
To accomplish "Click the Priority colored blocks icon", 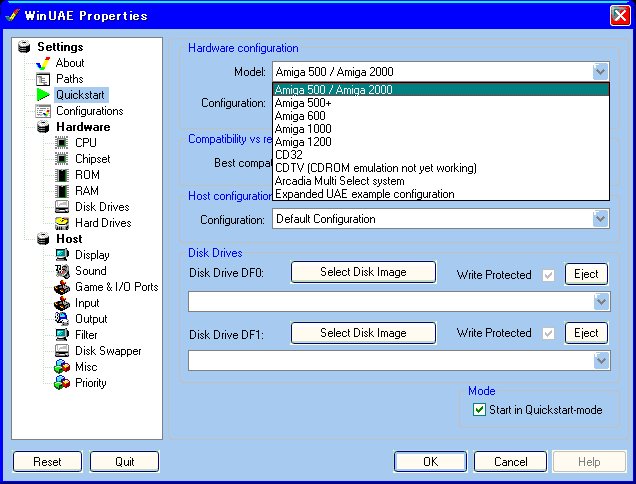I will 62,383.
